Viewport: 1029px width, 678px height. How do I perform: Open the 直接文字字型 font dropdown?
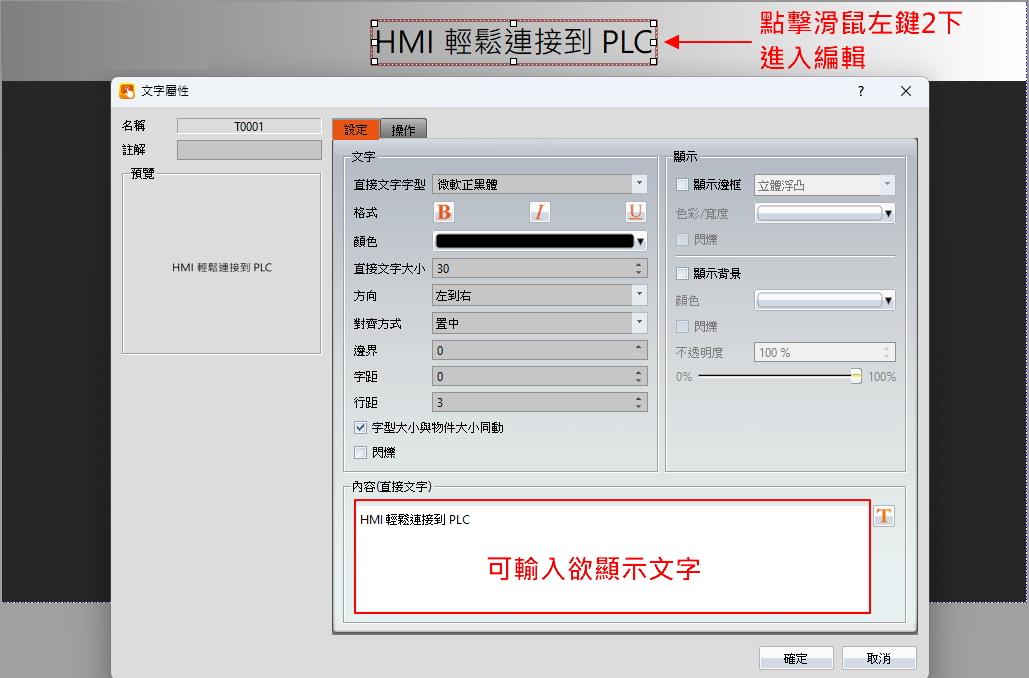pyautogui.click(x=639, y=184)
